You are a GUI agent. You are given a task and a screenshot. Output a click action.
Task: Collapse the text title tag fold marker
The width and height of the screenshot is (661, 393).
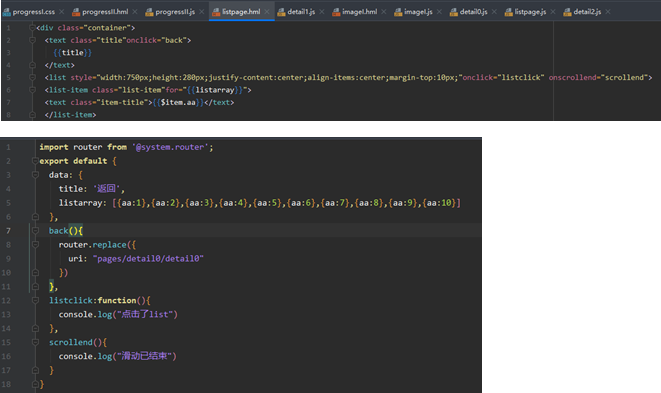(x=32, y=40)
